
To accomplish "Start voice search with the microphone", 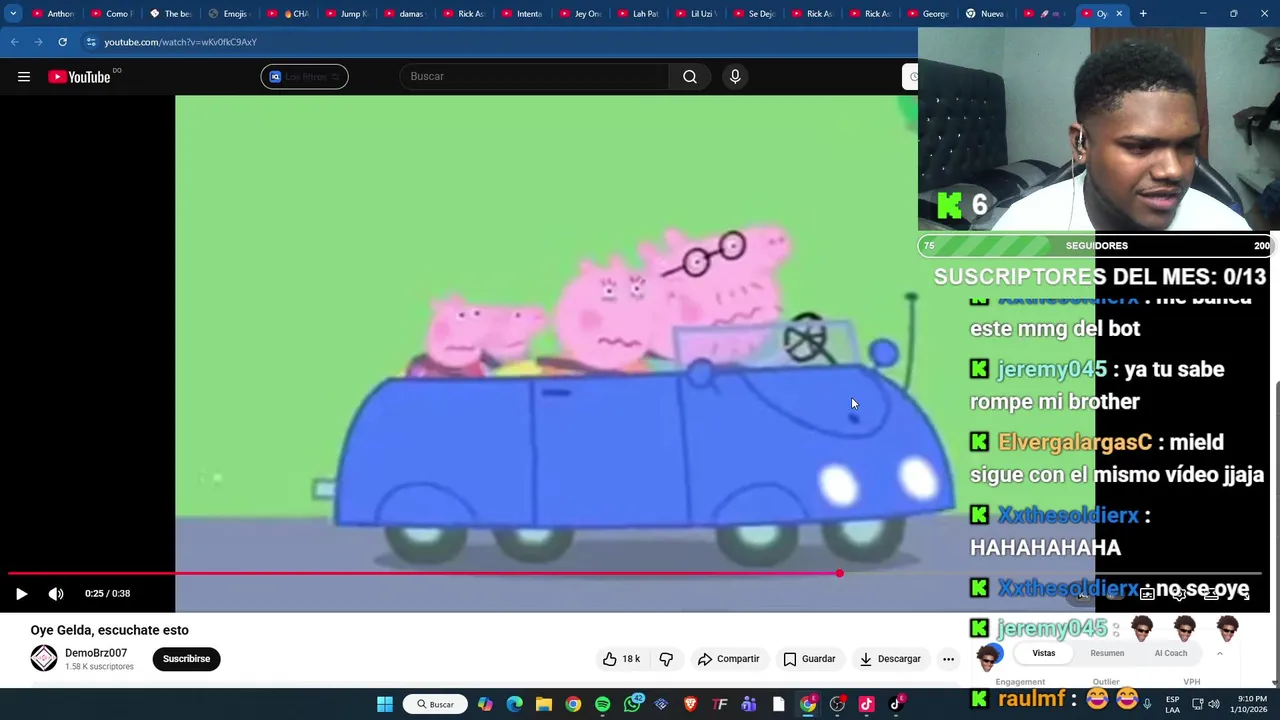I will click(x=735, y=77).
